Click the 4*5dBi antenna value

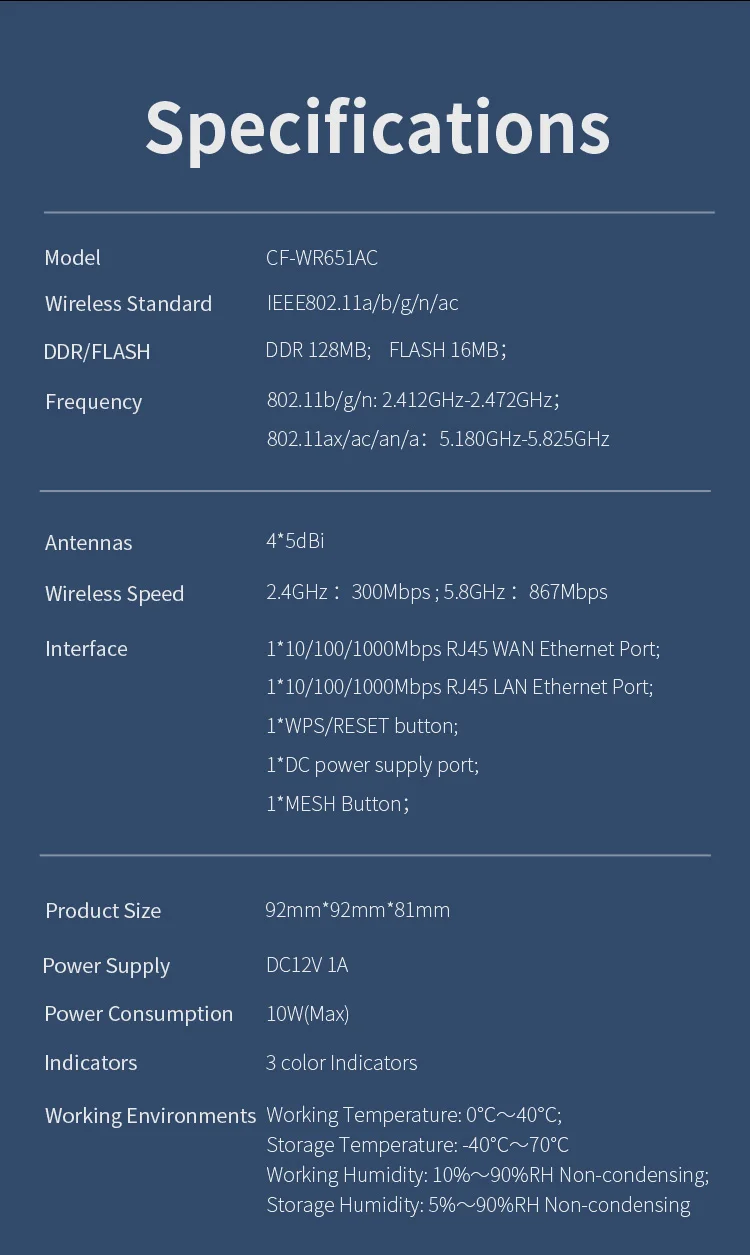(x=295, y=541)
